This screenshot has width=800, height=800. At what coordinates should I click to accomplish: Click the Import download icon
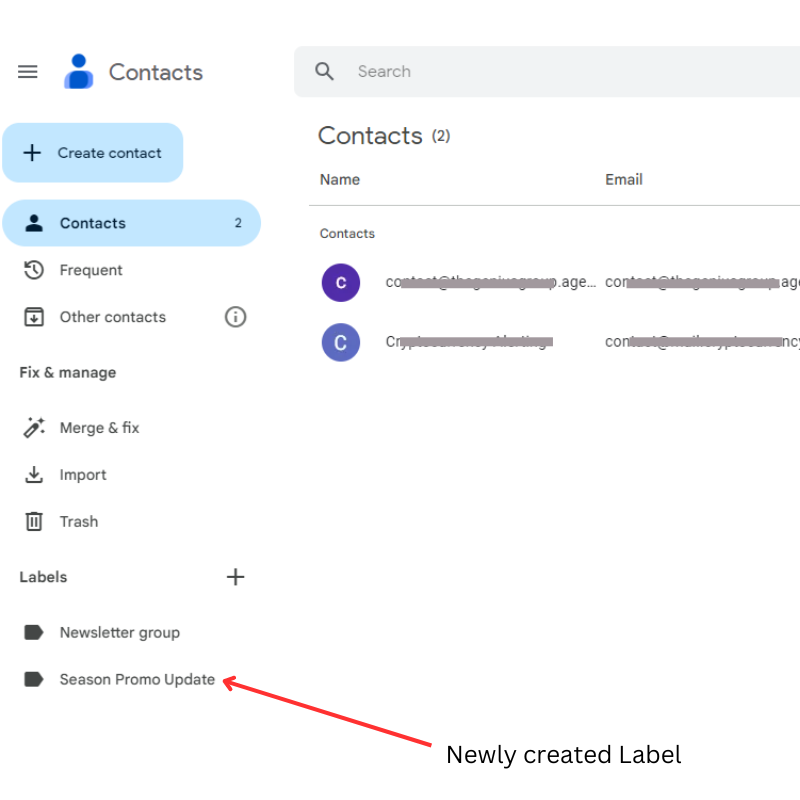(x=34, y=474)
